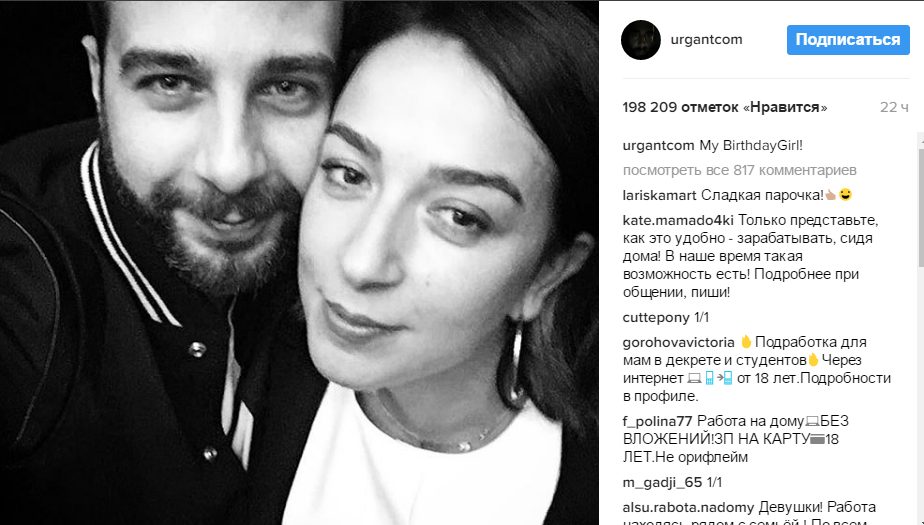This screenshot has width=924, height=525.
Task: Open the kate.mamado4ki commenter profile
Action: coord(678,220)
